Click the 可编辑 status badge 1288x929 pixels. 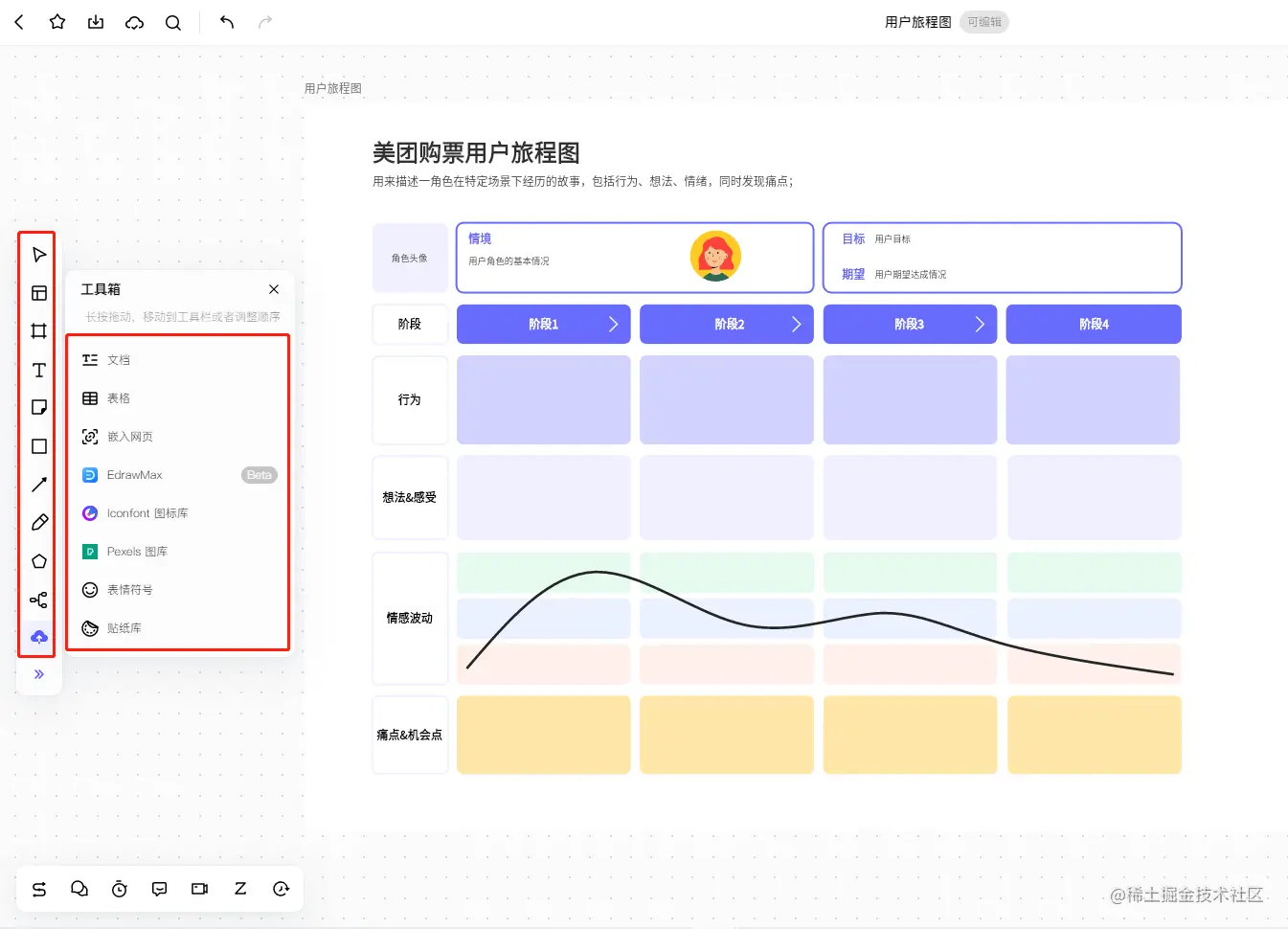click(984, 22)
